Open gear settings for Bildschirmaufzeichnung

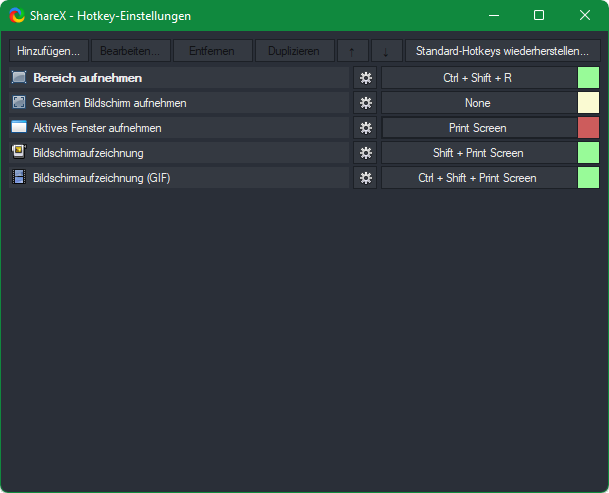tap(365, 153)
